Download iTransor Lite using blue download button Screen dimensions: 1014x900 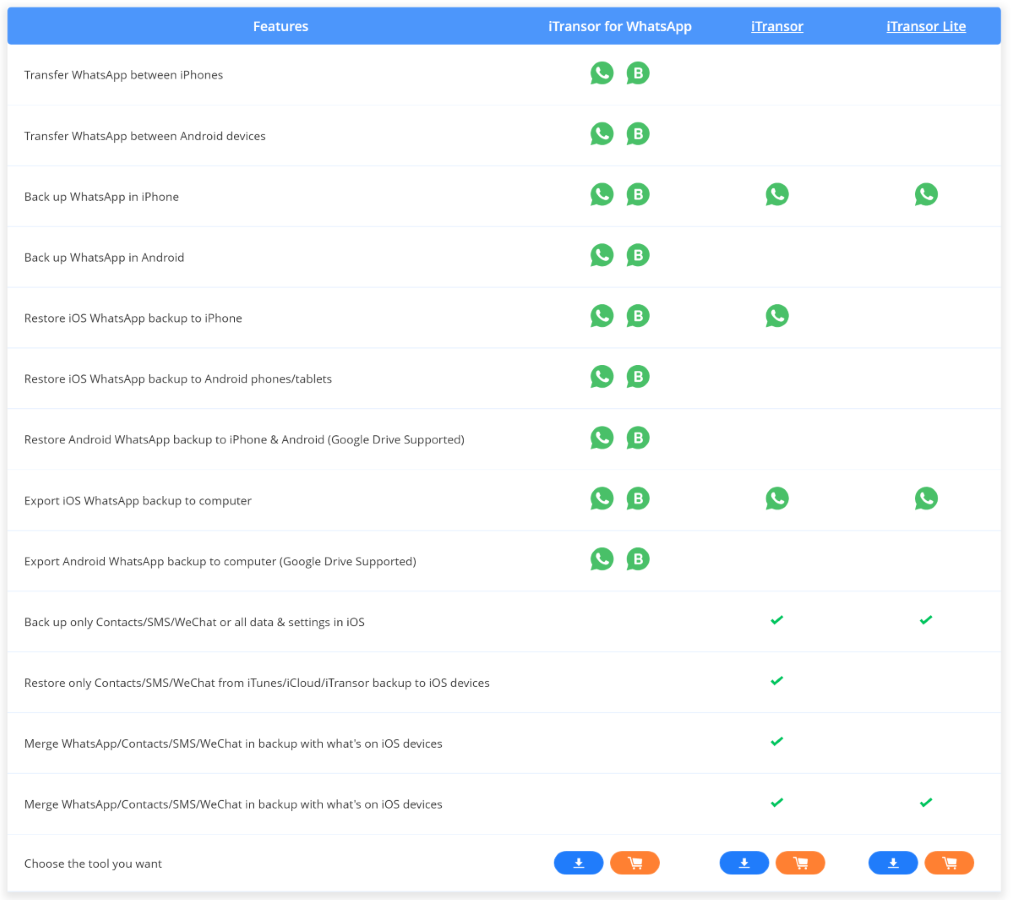pos(893,863)
